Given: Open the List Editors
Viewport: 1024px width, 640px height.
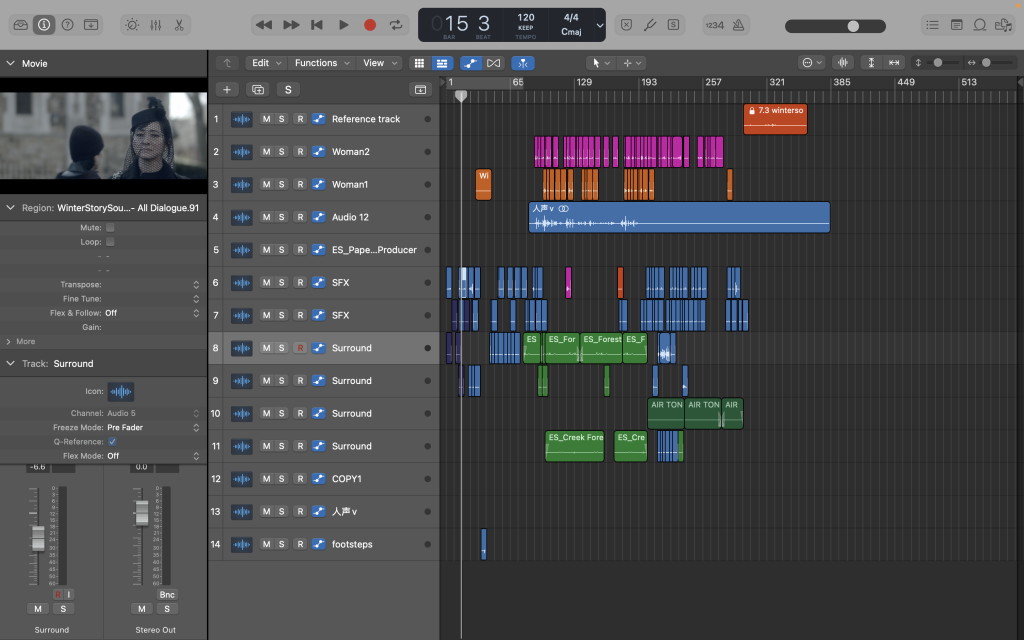Looking at the screenshot, I should pyautogui.click(x=933, y=25).
